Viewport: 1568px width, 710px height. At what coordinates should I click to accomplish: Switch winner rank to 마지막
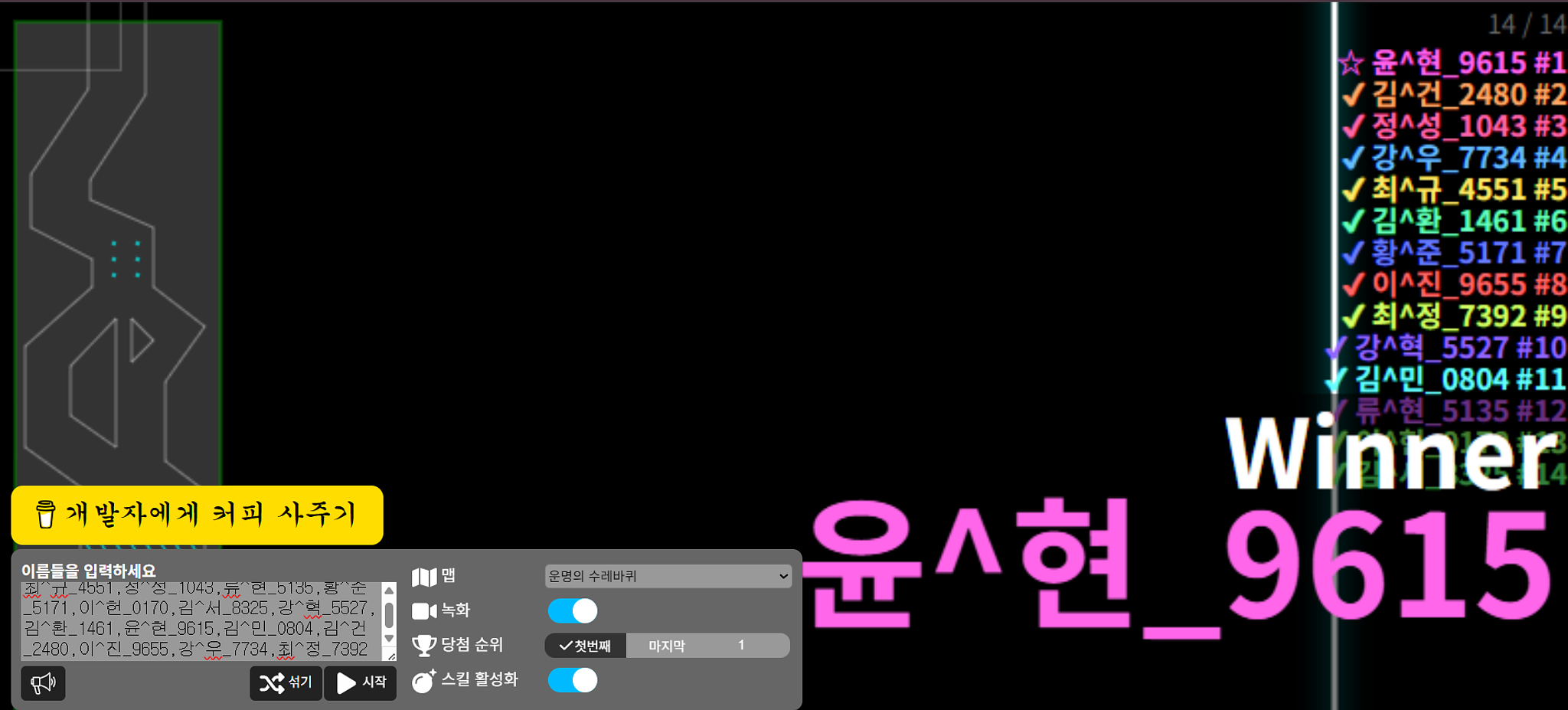pos(668,646)
